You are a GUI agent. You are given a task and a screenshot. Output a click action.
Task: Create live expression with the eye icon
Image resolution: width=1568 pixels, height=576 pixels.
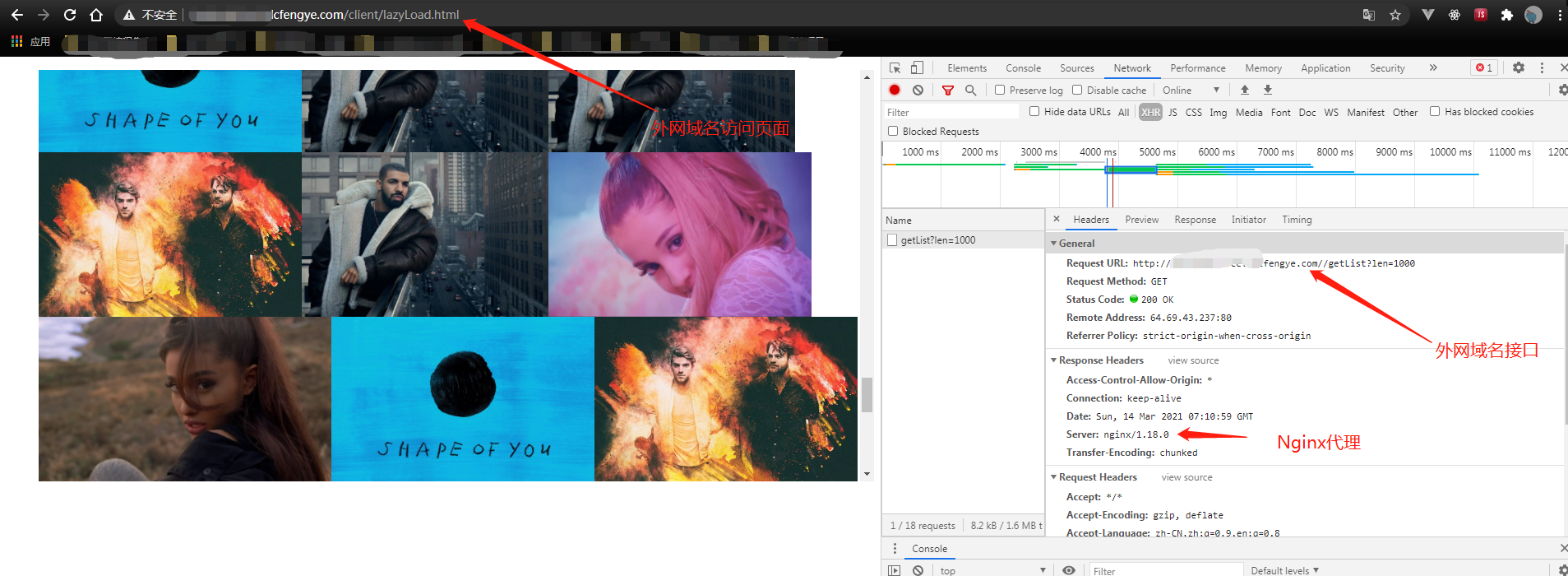click(1069, 570)
